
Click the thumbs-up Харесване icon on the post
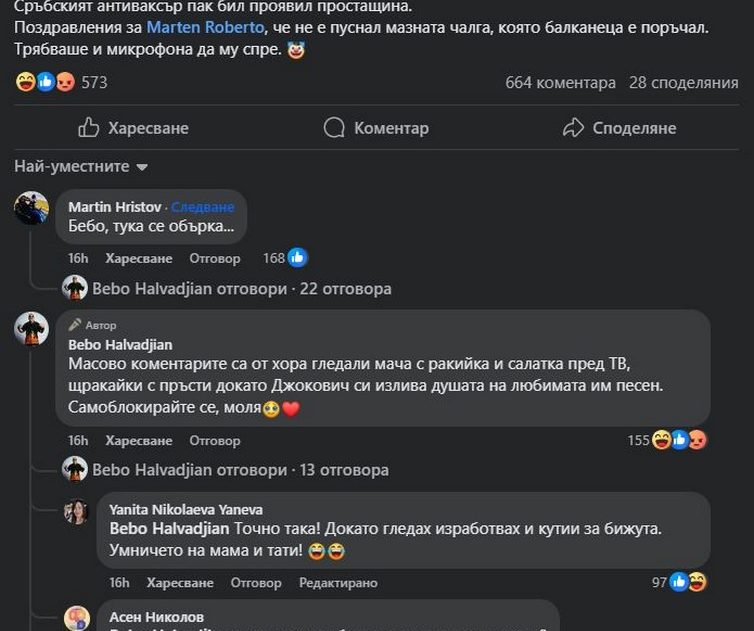coord(89,128)
